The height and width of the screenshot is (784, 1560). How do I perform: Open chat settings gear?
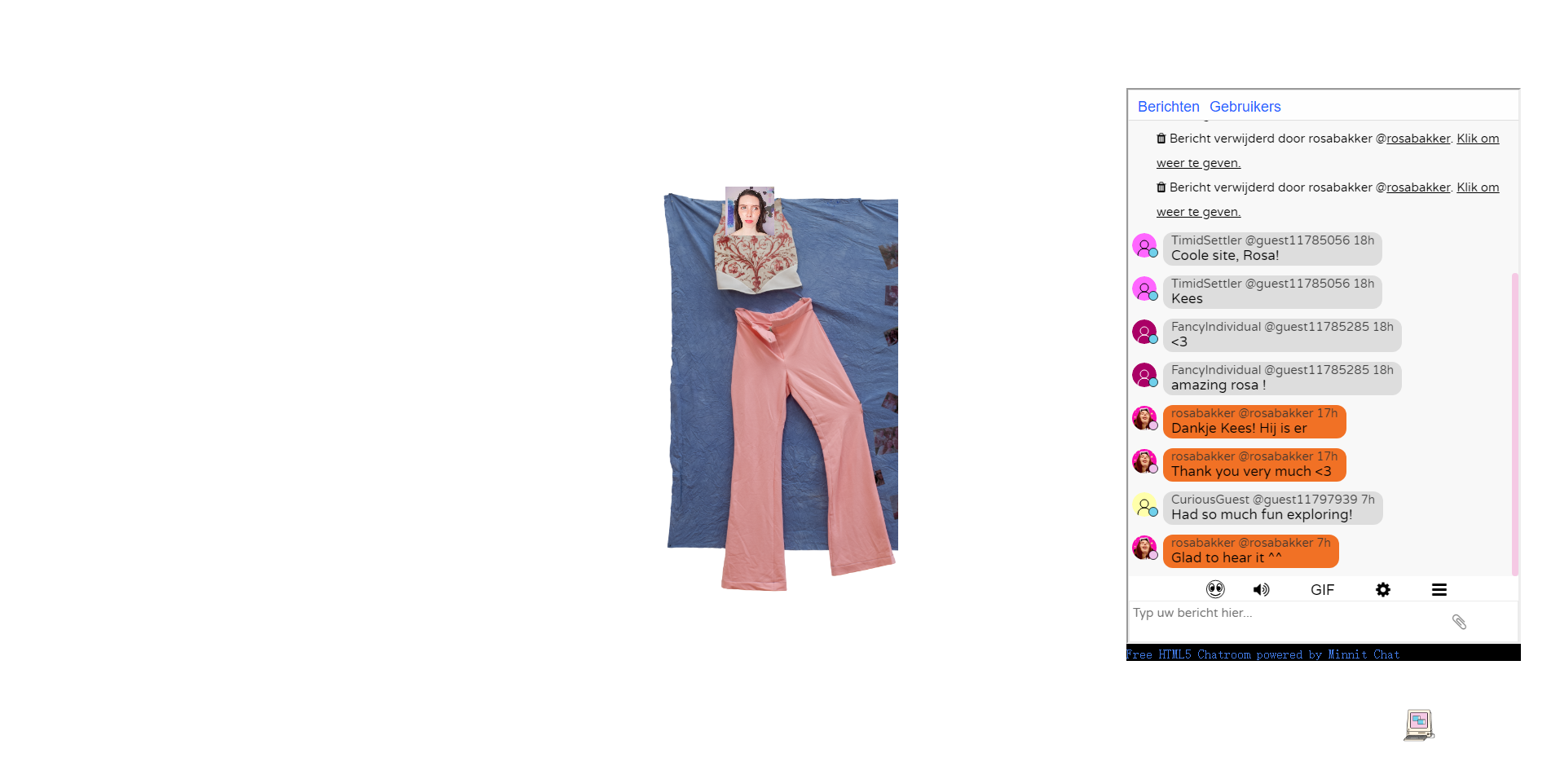pos(1383,589)
